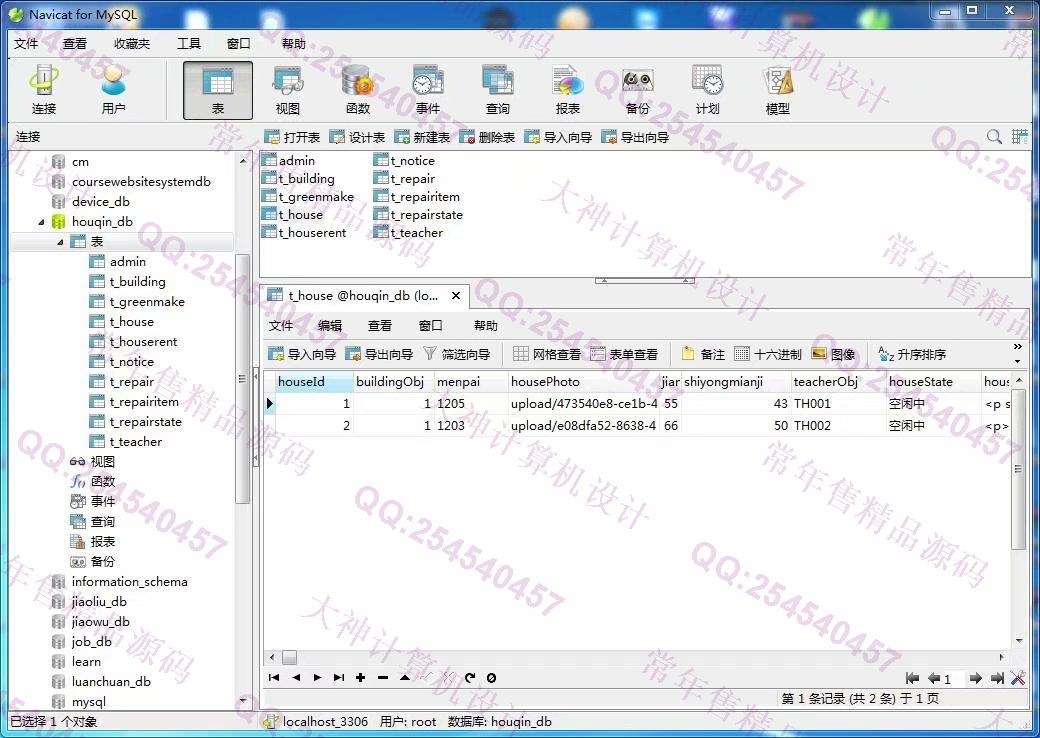Click the page number field showing 1
This screenshot has height=738, width=1040.
tap(952, 678)
